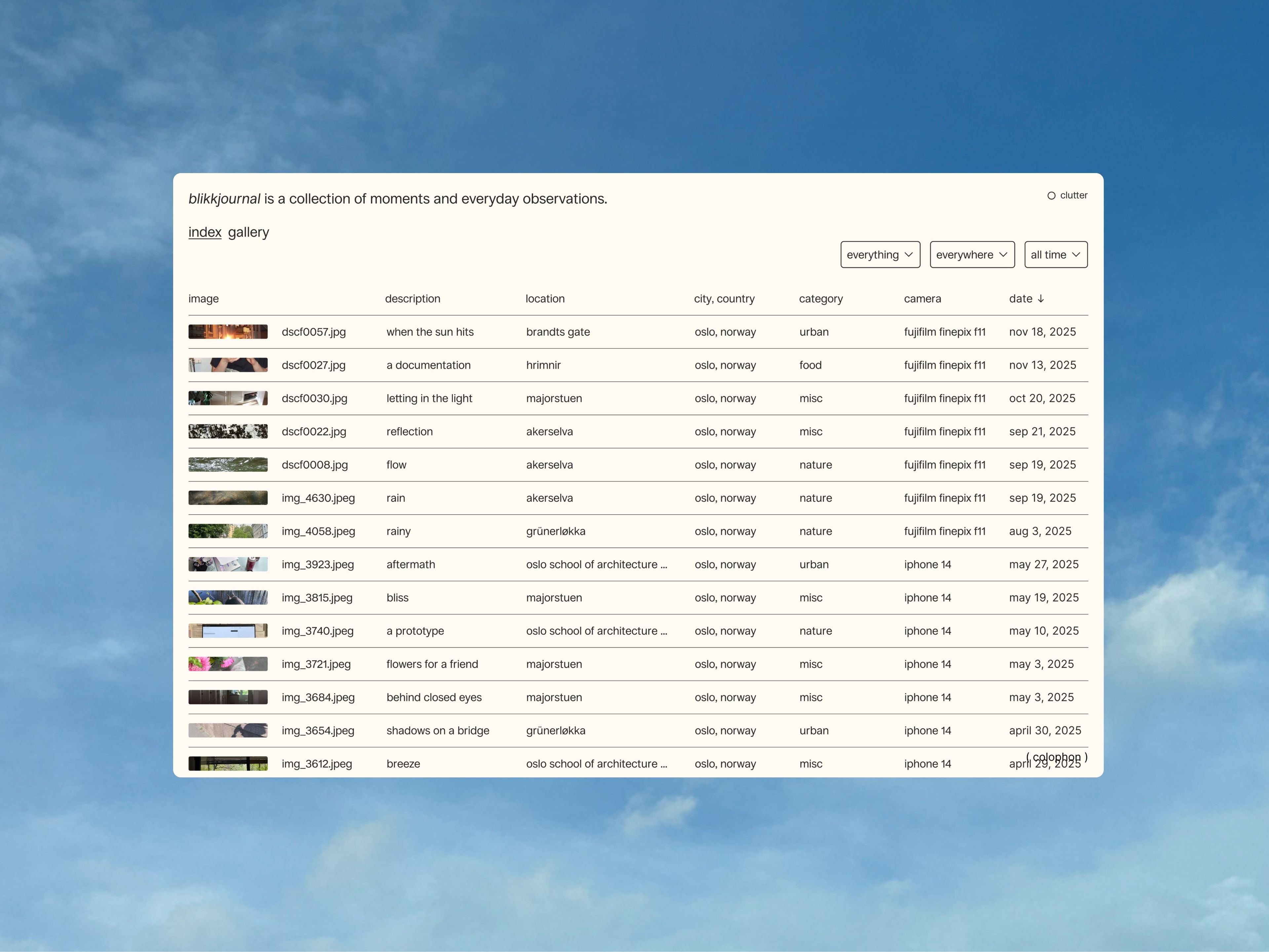Open thumbnail for img_3815.jpeg
1269x952 pixels.
pos(228,598)
